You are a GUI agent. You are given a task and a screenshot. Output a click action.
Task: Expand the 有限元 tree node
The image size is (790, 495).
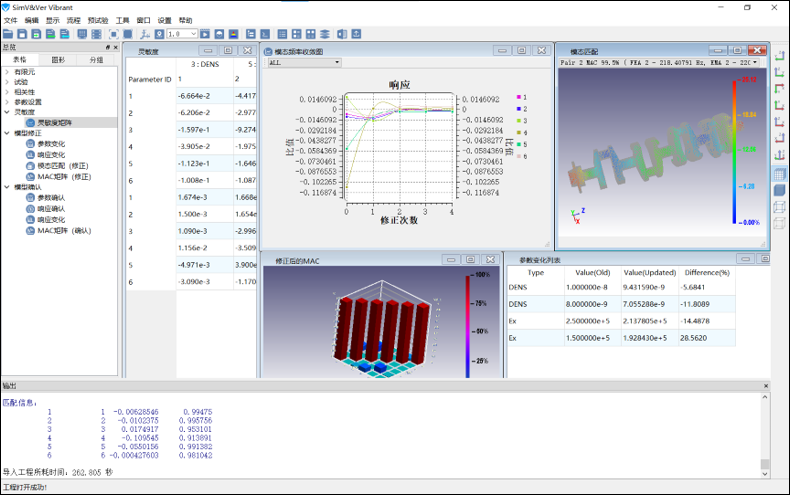(7, 72)
